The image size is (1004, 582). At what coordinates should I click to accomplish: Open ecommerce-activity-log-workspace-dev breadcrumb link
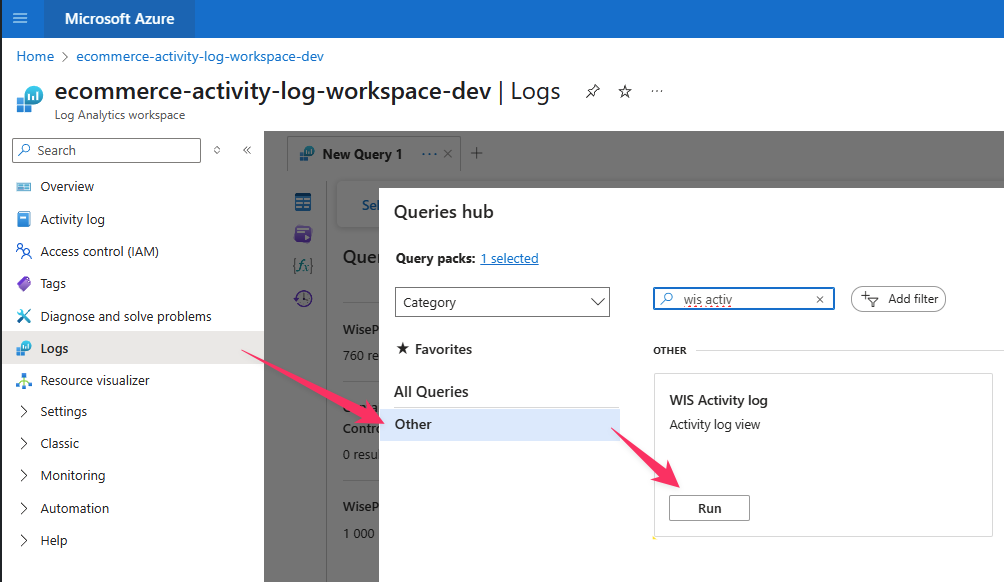[x=200, y=56]
